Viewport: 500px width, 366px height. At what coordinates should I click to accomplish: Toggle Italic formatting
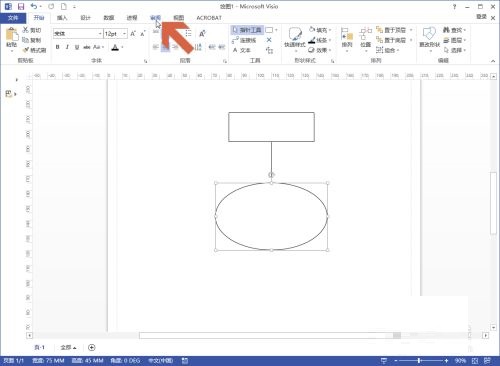(67, 47)
